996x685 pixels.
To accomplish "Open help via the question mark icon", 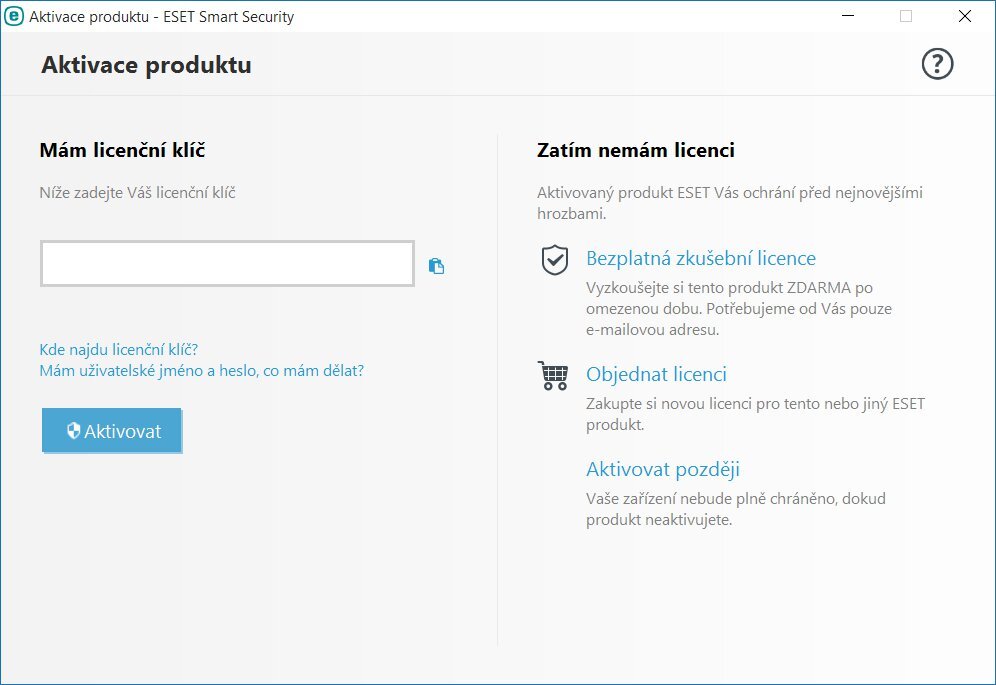I will click(x=937, y=63).
